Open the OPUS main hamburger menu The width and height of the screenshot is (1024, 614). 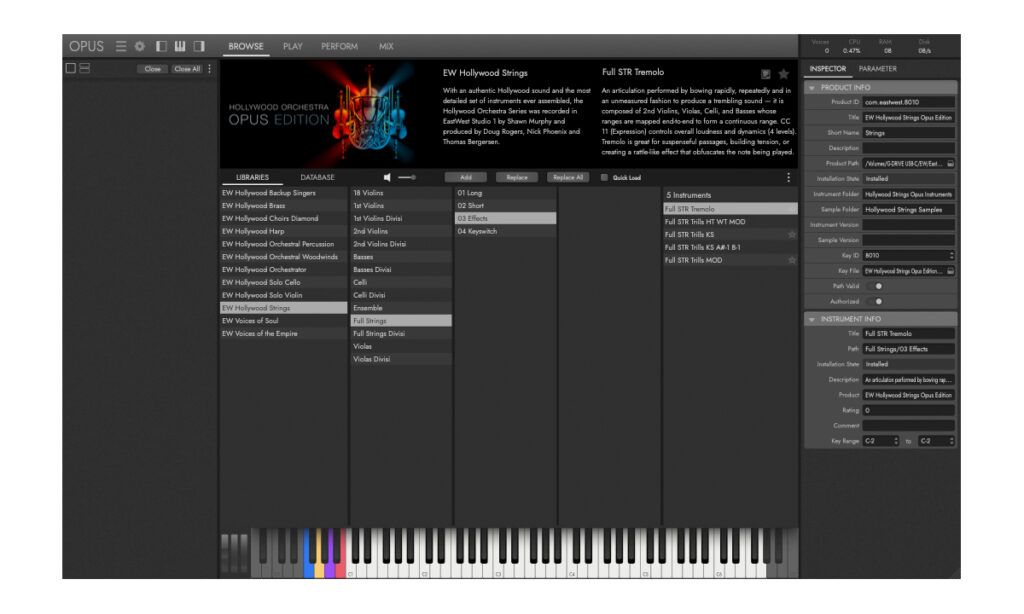121,46
